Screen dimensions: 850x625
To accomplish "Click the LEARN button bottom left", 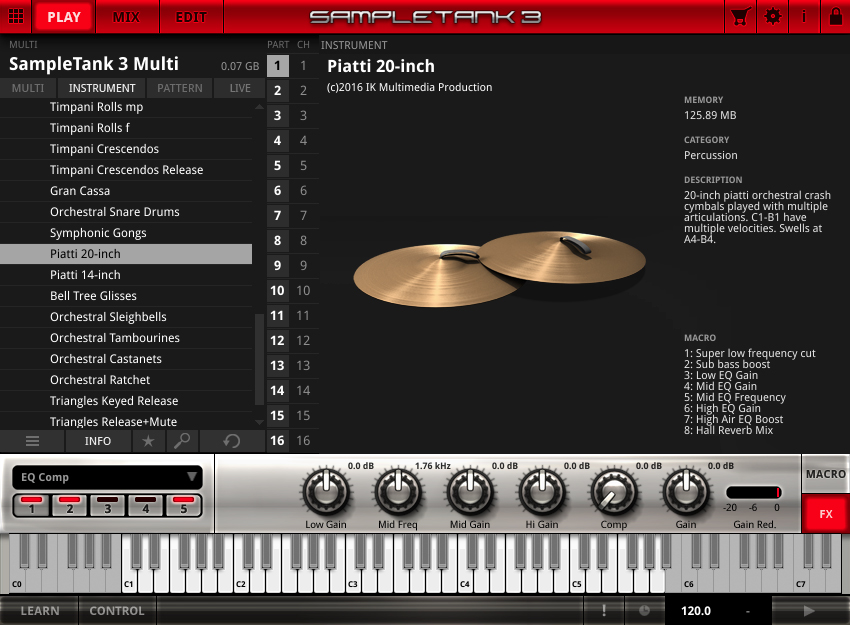I will [x=40, y=610].
